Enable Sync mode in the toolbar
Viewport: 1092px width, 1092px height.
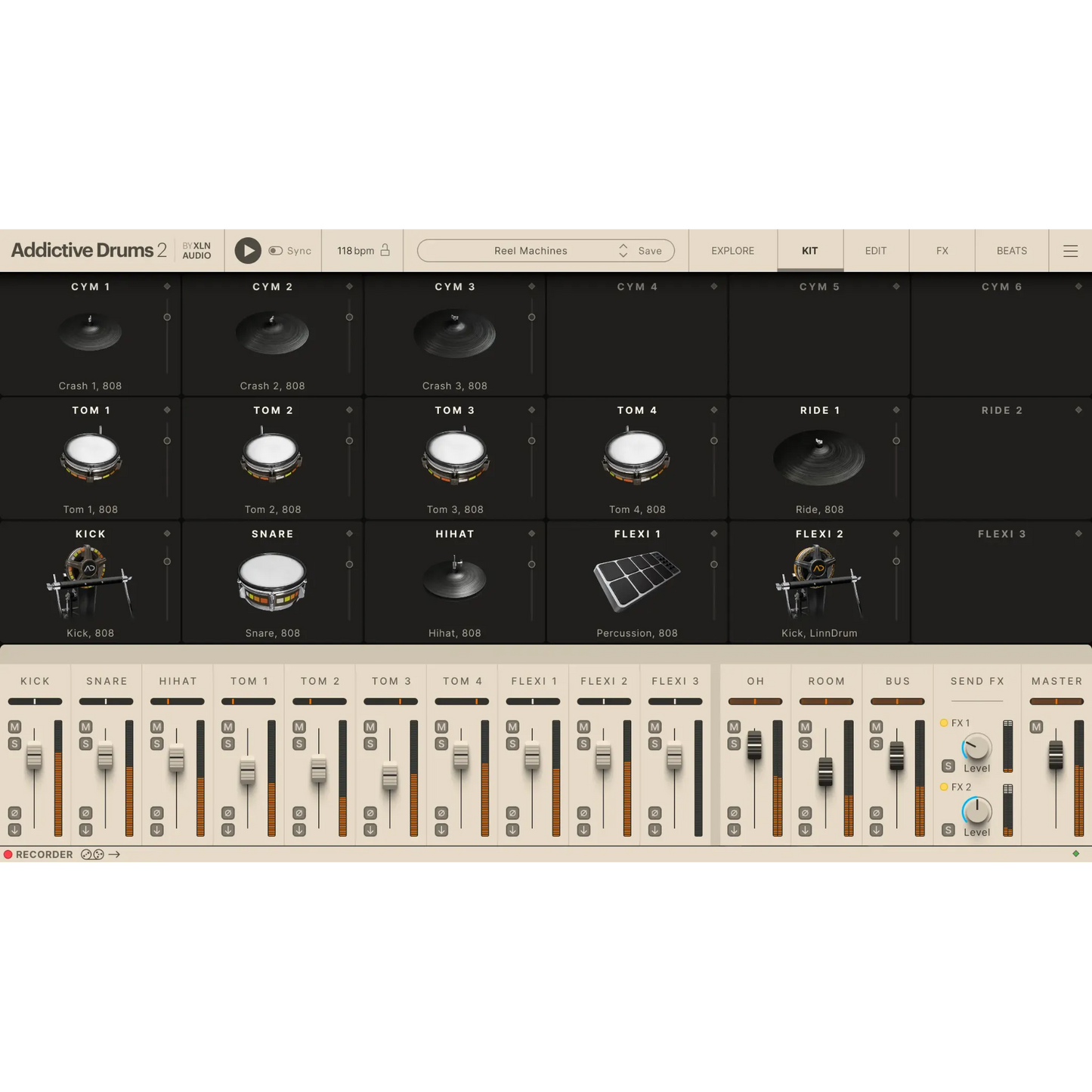pos(277,250)
